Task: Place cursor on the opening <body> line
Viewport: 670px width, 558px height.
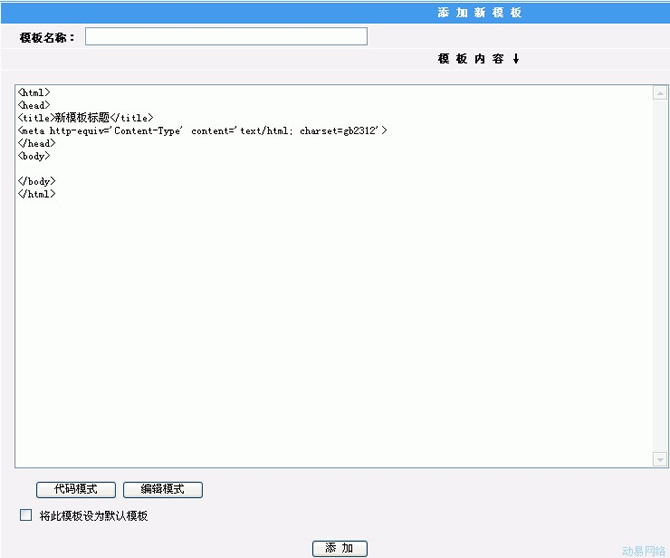Action: (34, 156)
